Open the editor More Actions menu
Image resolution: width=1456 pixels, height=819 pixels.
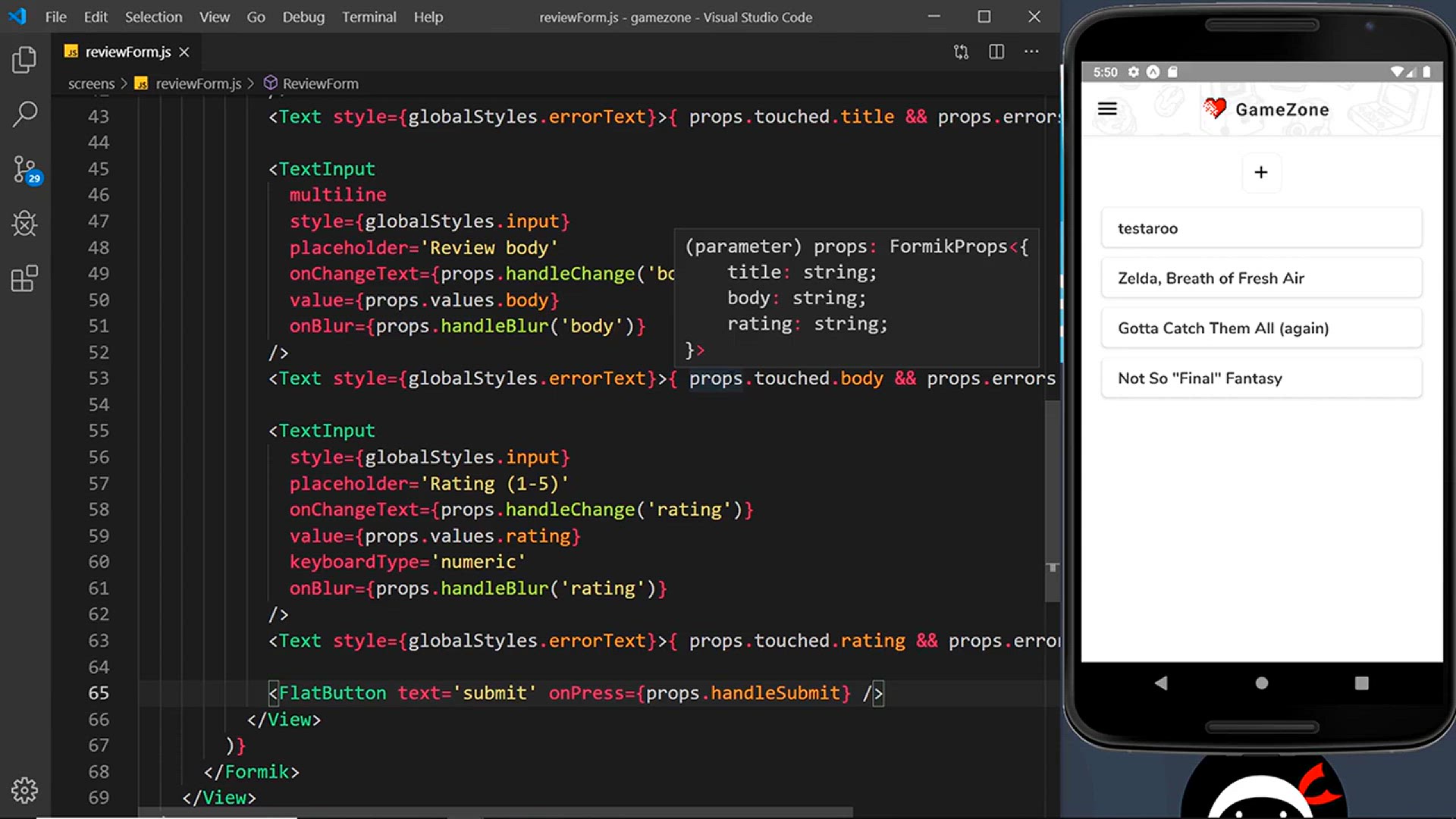pos(1031,52)
